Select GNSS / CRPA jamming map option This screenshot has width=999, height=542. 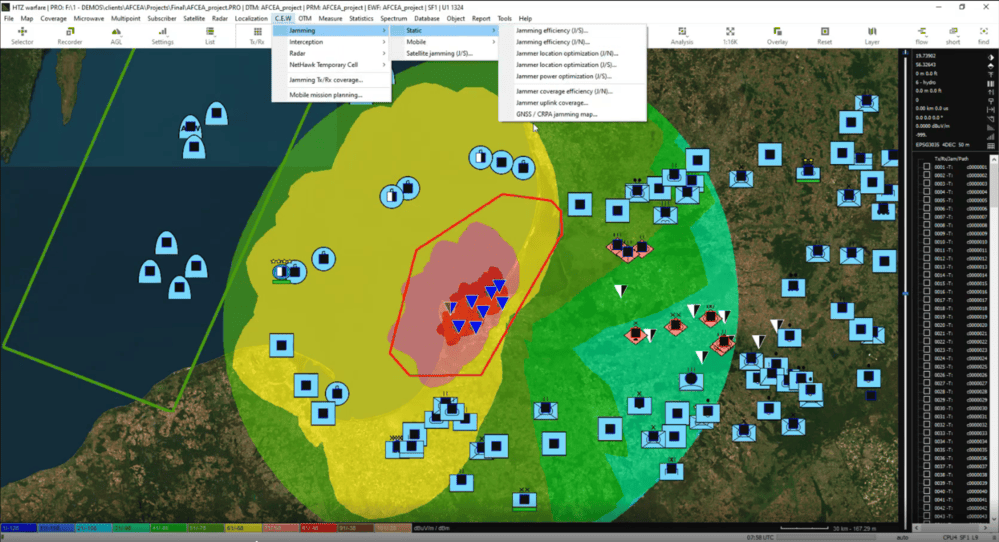(x=556, y=114)
